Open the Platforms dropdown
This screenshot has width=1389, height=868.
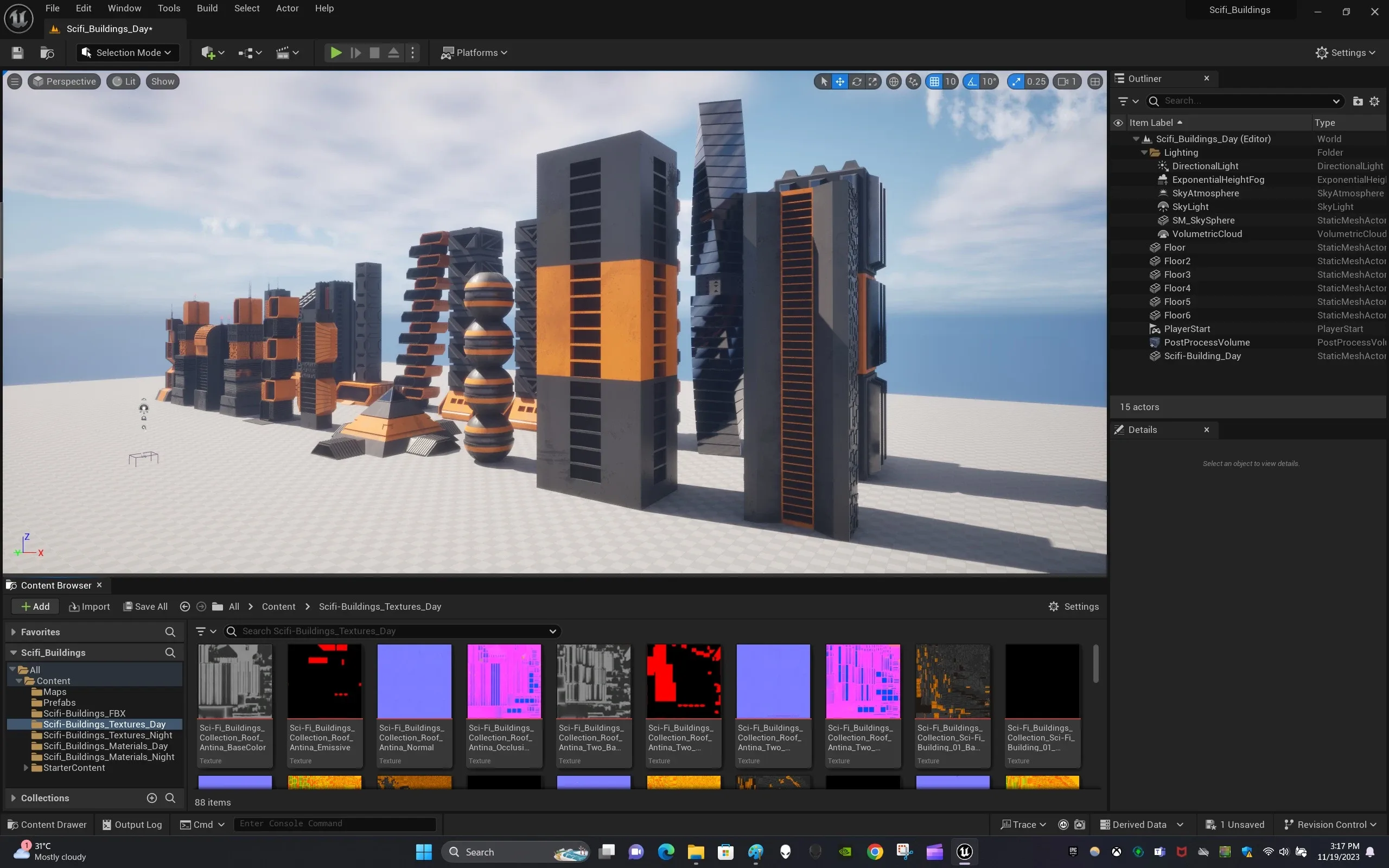click(475, 52)
